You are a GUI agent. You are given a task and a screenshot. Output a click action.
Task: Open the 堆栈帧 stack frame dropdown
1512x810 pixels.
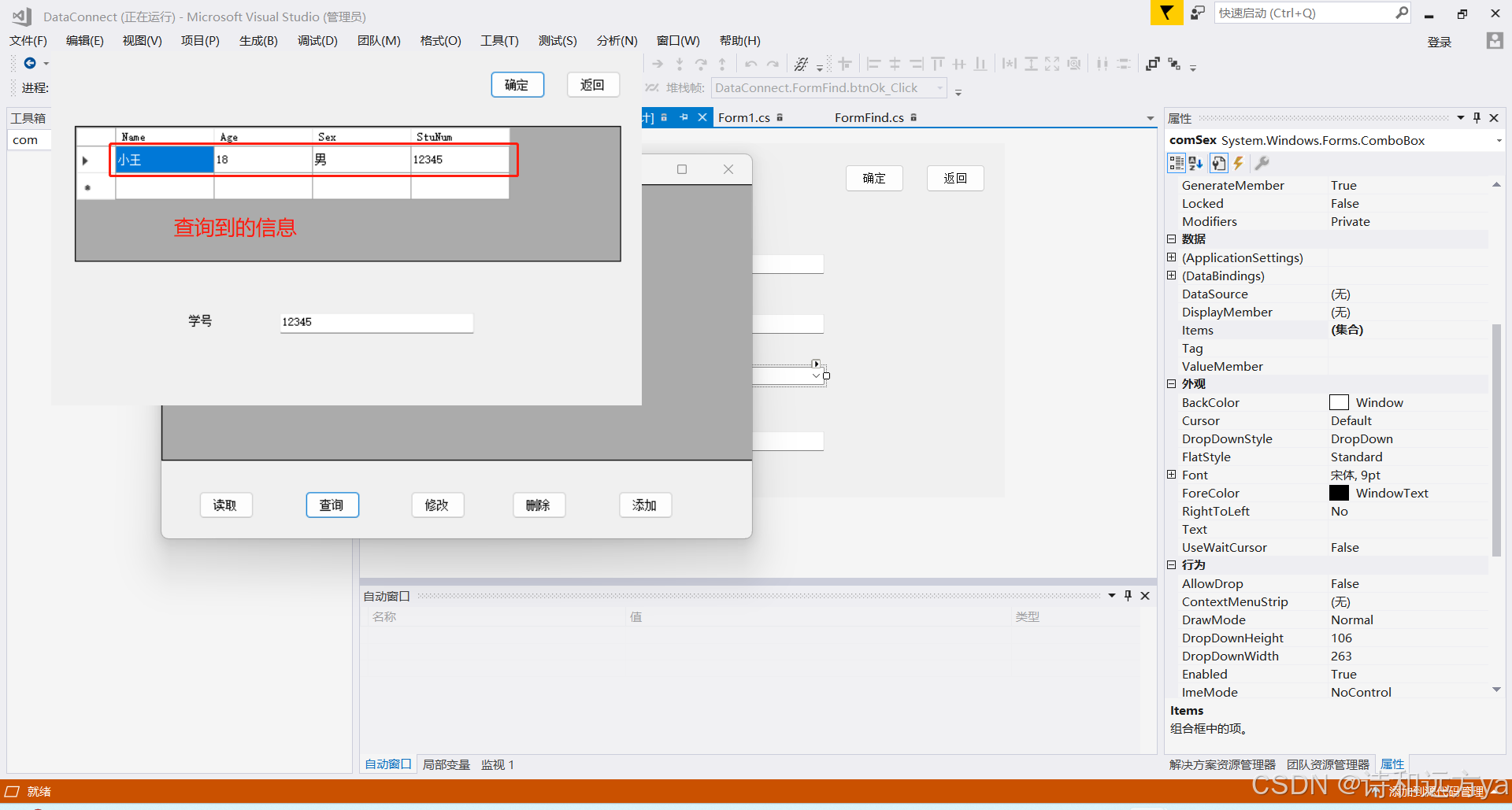coord(940,88)
